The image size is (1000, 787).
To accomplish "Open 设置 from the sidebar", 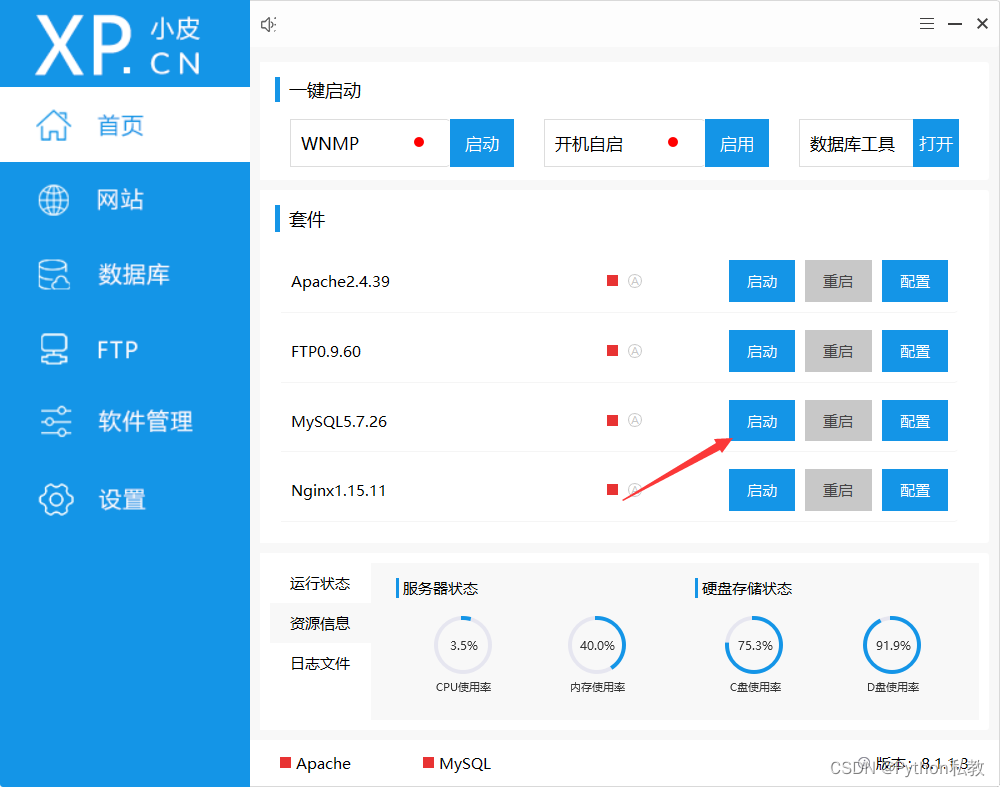I will tap(120, 498).
